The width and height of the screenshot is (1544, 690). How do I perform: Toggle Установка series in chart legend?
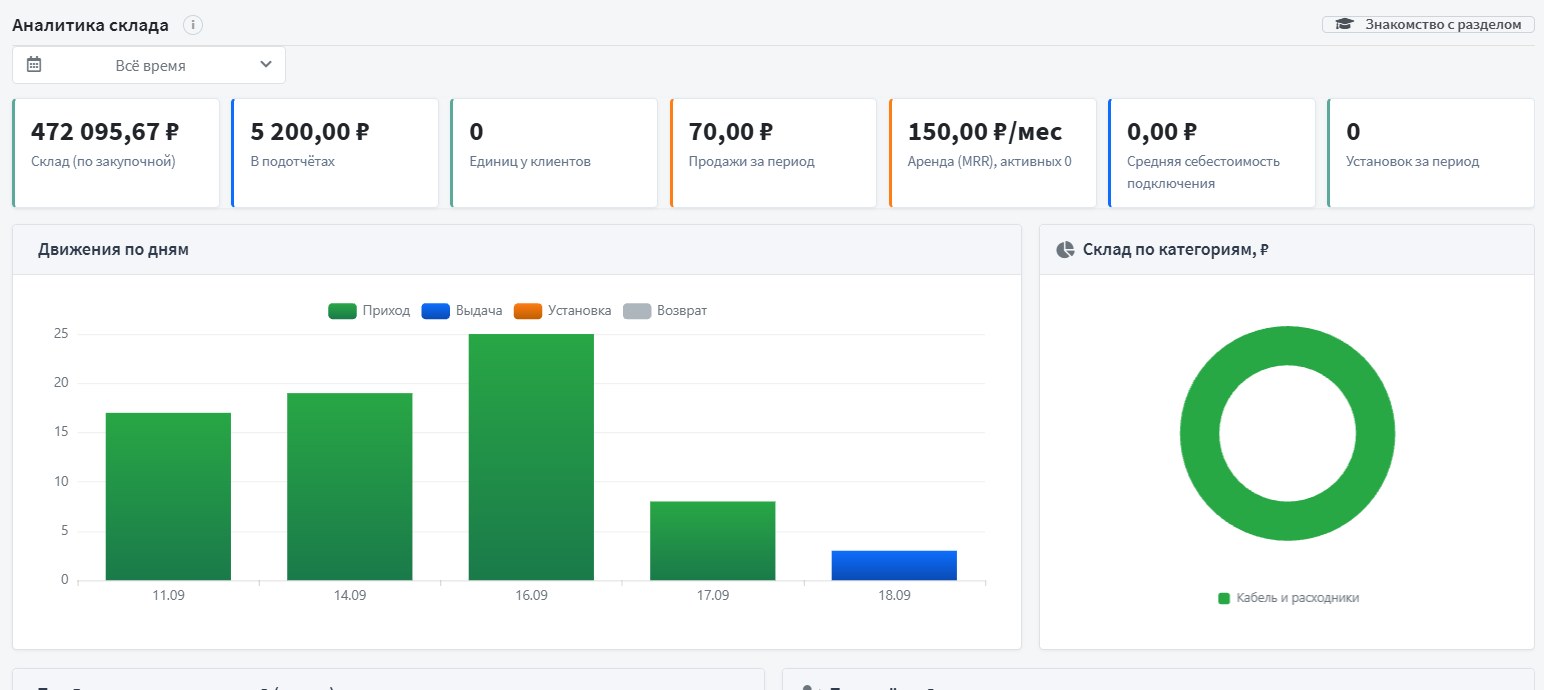(x=563, y=311)
